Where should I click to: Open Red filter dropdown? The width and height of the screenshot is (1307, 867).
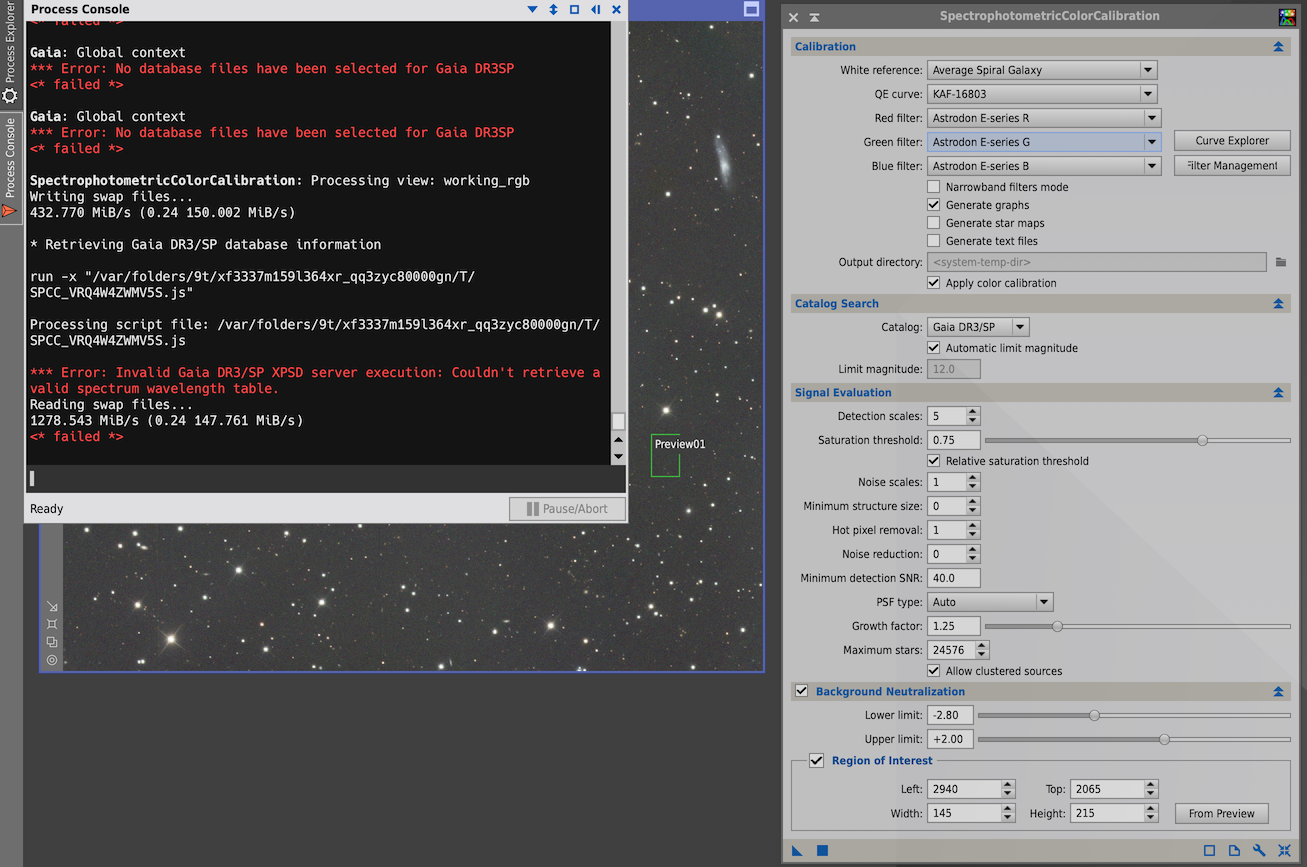[x=1044, y=118]
